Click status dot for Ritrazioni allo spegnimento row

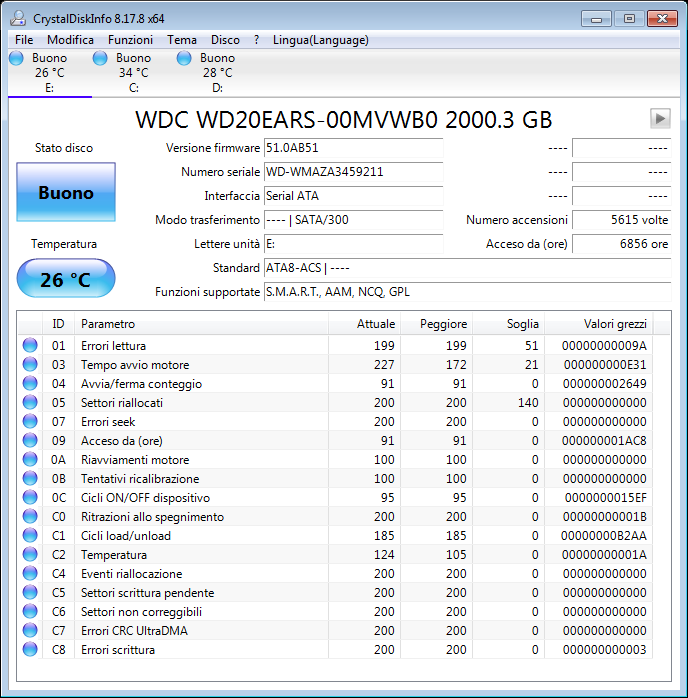coord(30,516)
